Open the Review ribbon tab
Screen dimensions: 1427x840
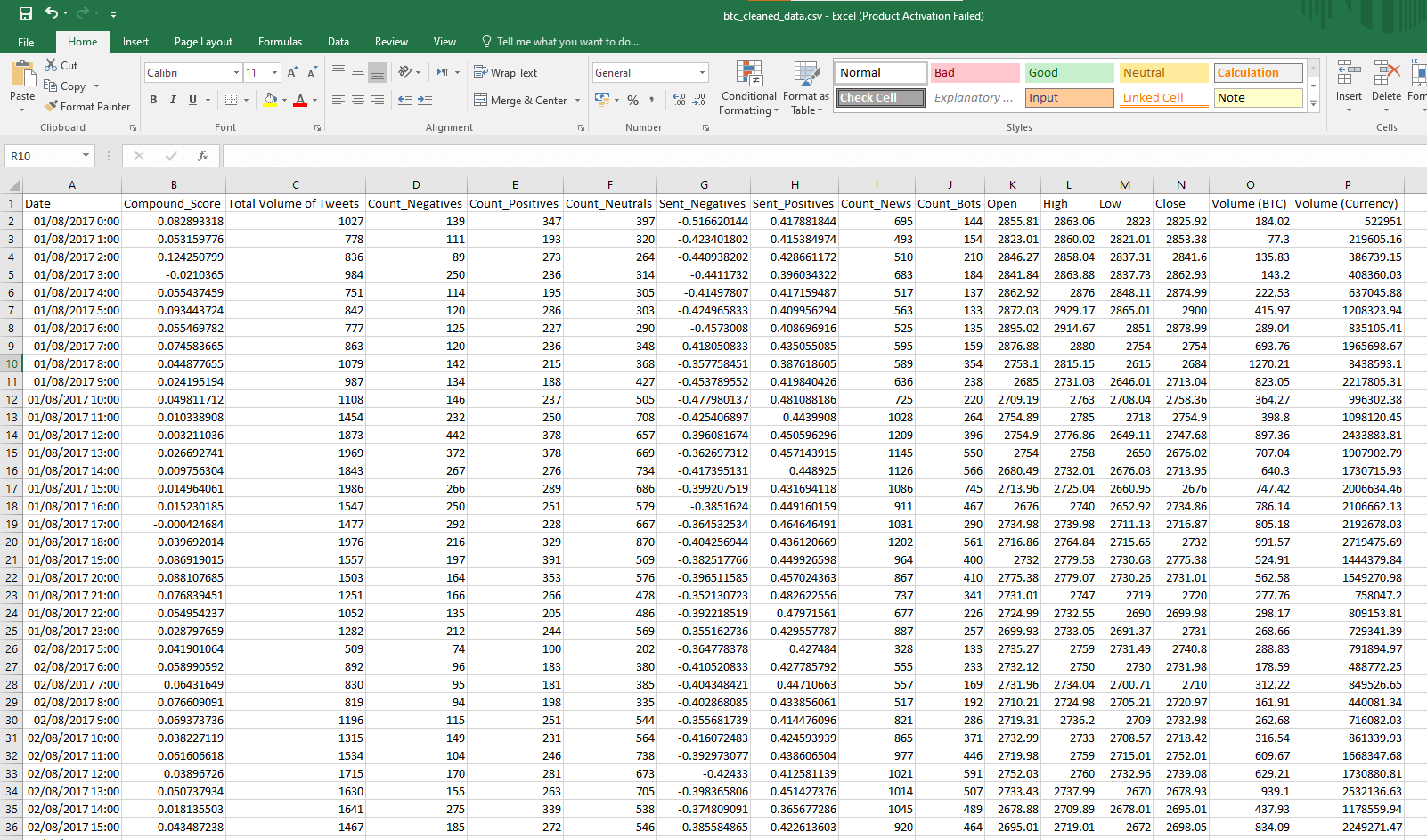click(391, 41)
